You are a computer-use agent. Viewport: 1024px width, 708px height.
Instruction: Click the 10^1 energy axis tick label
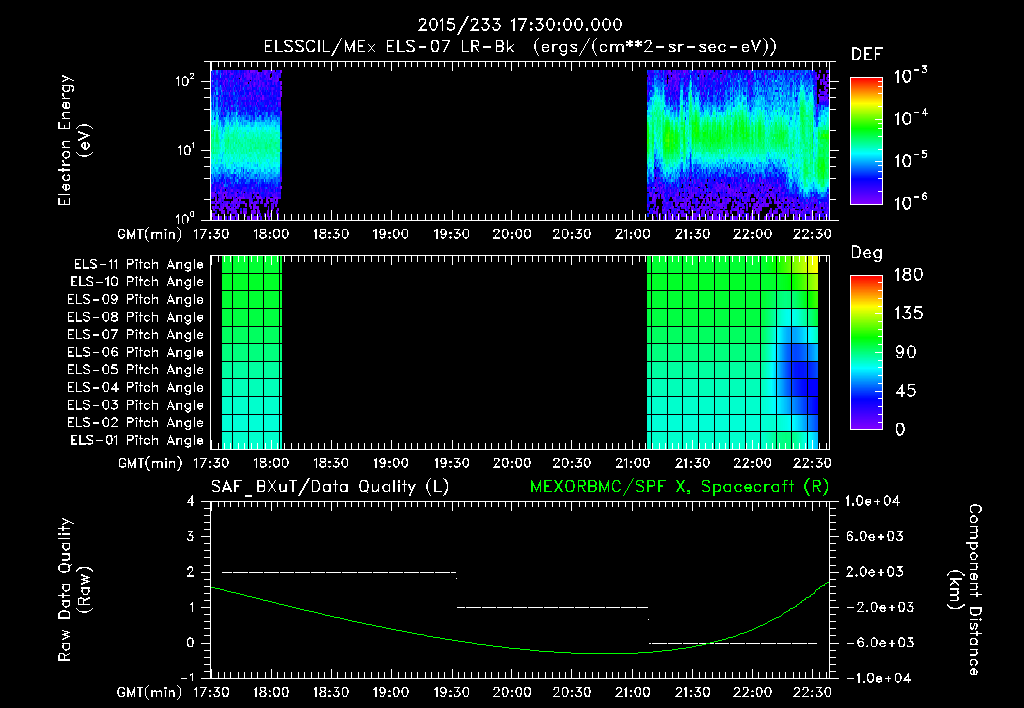coord(185,150)
